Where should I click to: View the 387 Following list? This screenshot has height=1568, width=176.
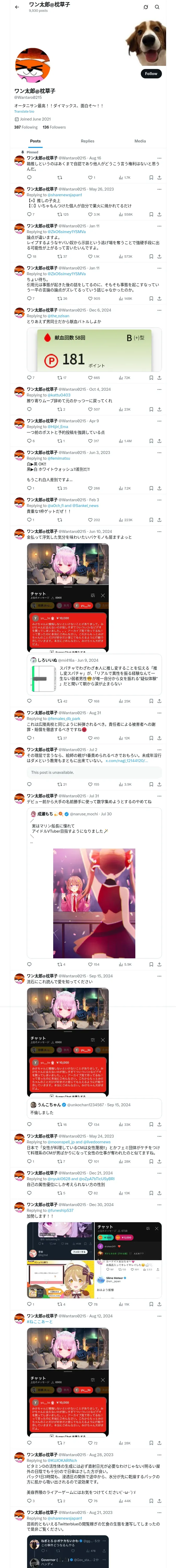point(26,127)
